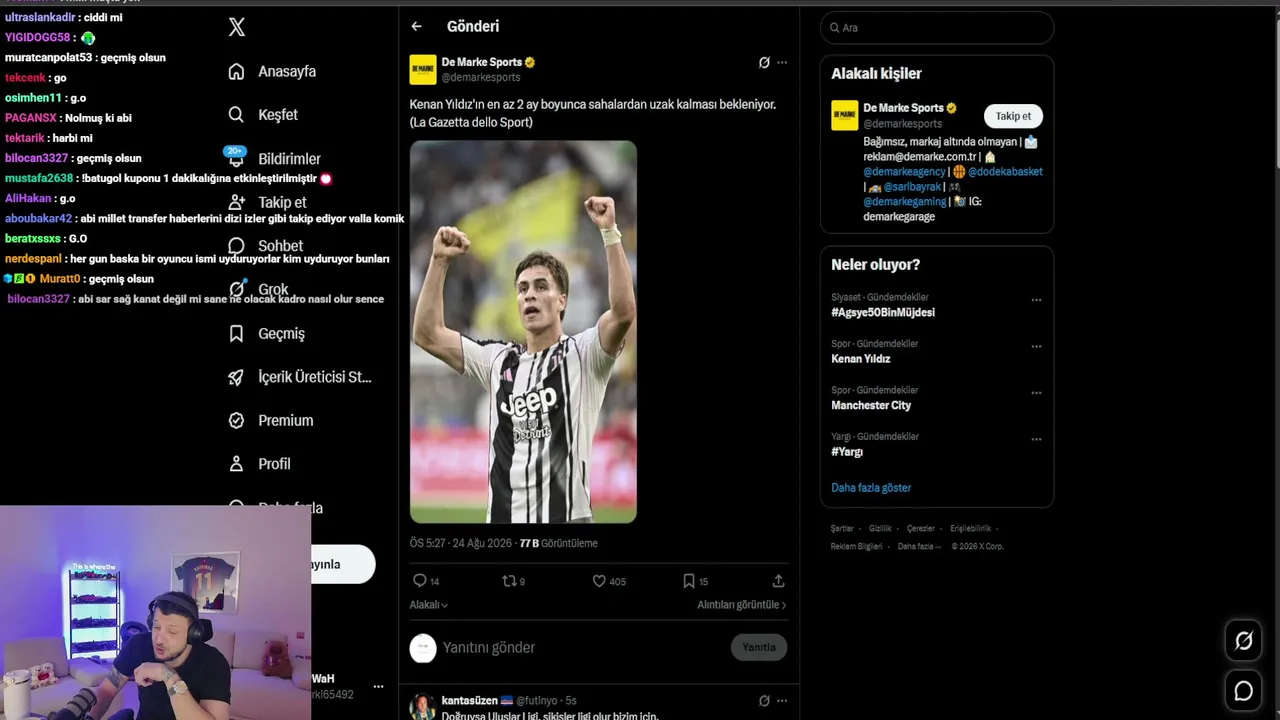
Task: Open Premium label in the sidebar
Action: [286, 421]
